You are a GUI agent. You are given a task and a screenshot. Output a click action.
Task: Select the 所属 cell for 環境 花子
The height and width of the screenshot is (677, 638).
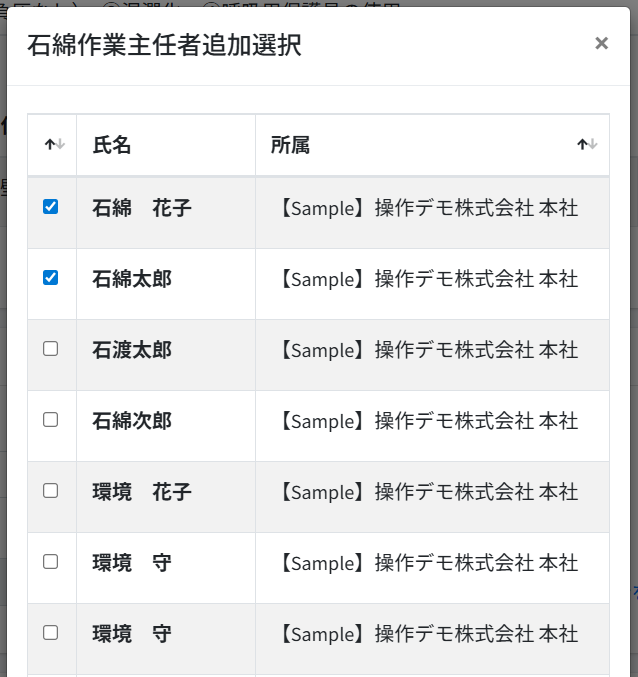tap(427, 493)
